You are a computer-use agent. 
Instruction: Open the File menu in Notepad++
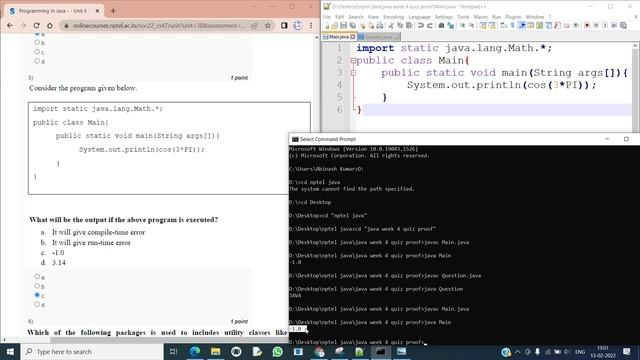327,17
